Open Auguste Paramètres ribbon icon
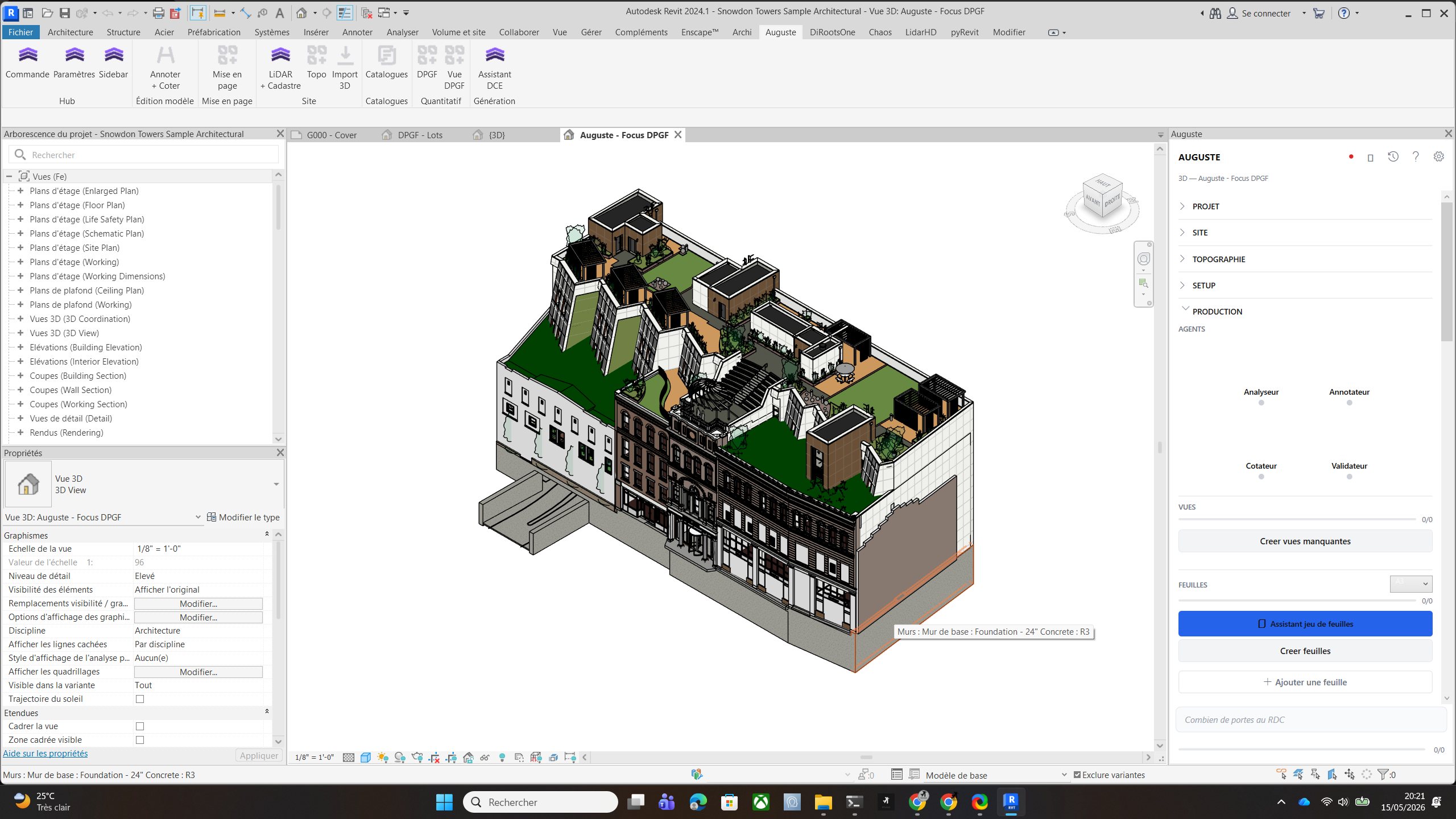Screen dimensions: 1456x819 click(74, 63)
